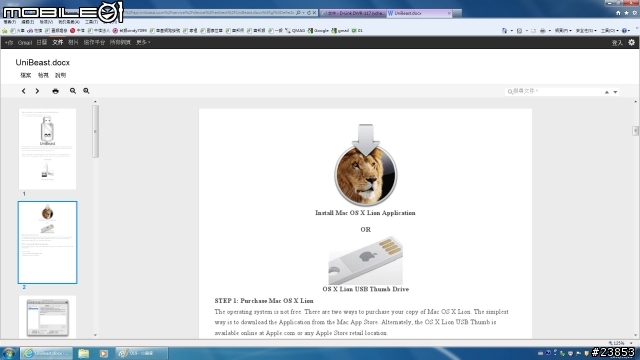640x360 pixels.
Task: Zoom out with the minus magnifier
Action: 73,91
